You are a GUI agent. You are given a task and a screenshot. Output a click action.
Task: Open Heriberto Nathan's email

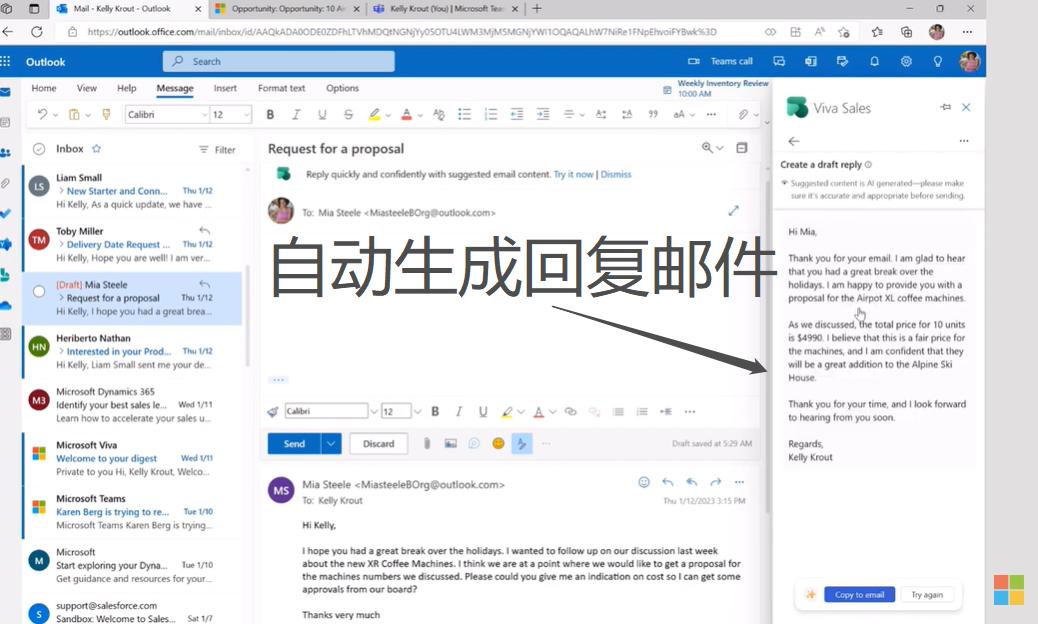[x=134, y=351]
